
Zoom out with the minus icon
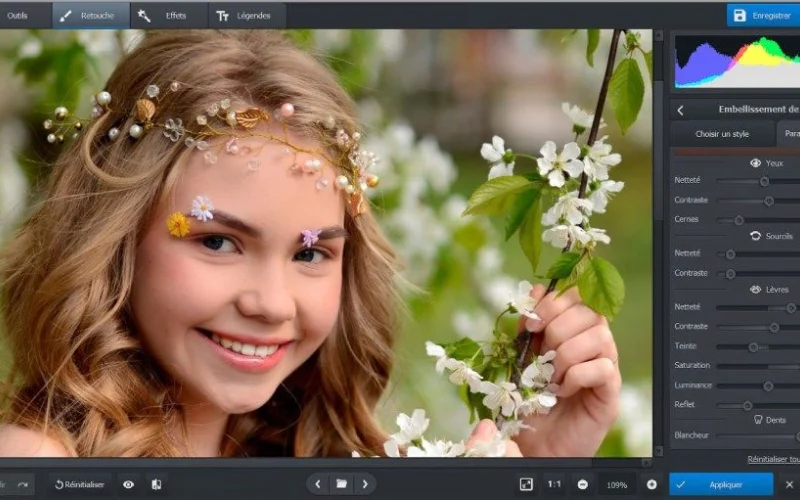coord(583,484)
